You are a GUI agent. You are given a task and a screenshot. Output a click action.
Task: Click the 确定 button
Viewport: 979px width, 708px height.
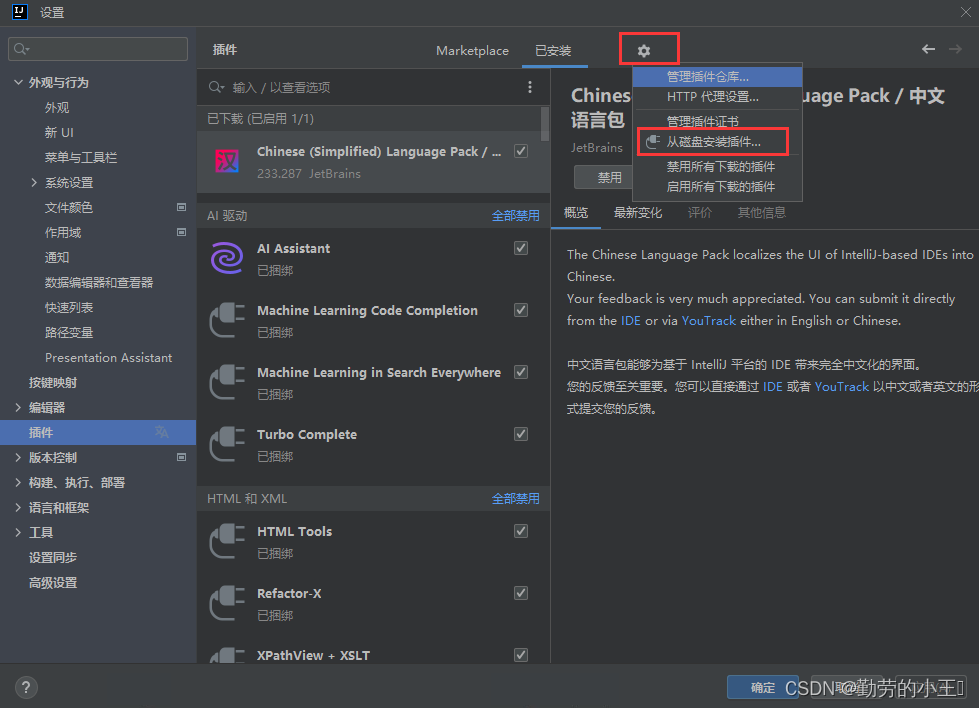pos(762,687)
